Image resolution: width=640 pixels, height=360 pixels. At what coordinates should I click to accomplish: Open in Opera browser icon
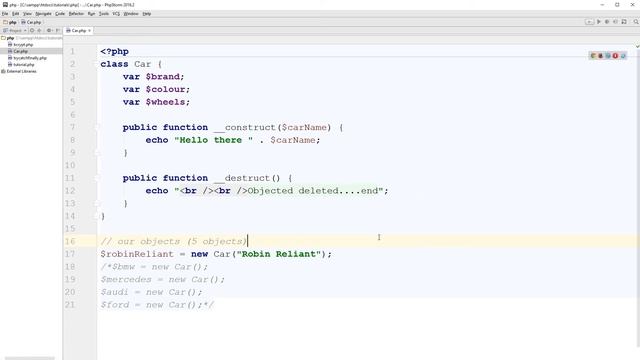(615, 56)
